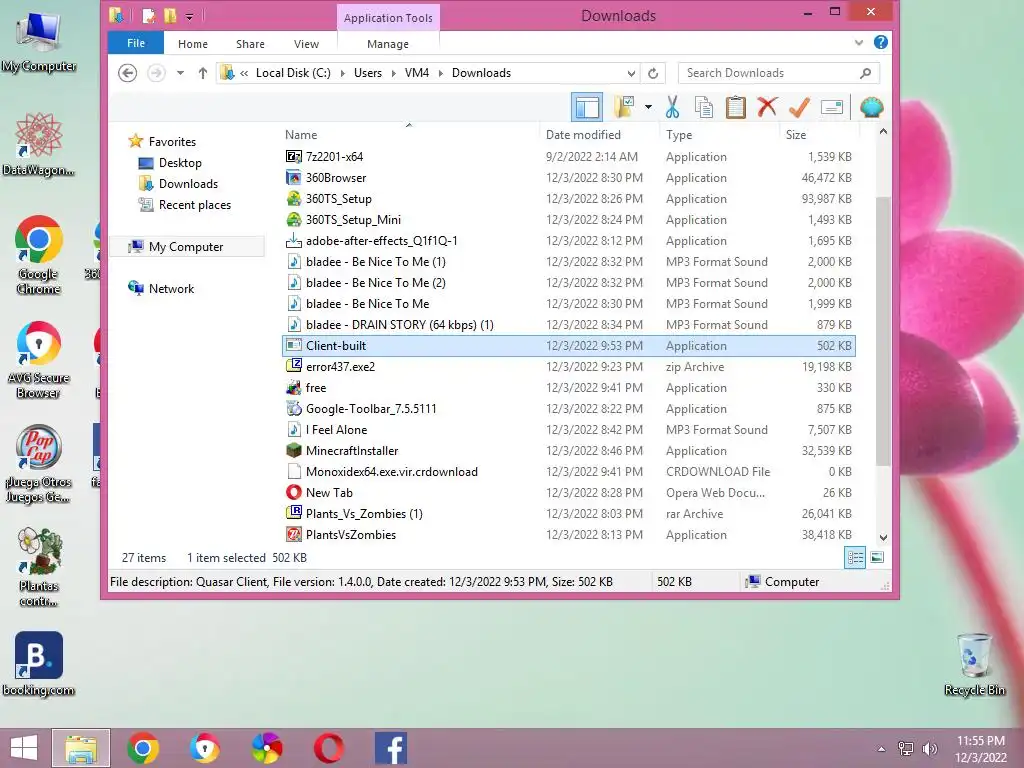Viewport: 1024px width, 768px height.
Task: Click the file list vertical scrollbar
Action: coord(883,330)
